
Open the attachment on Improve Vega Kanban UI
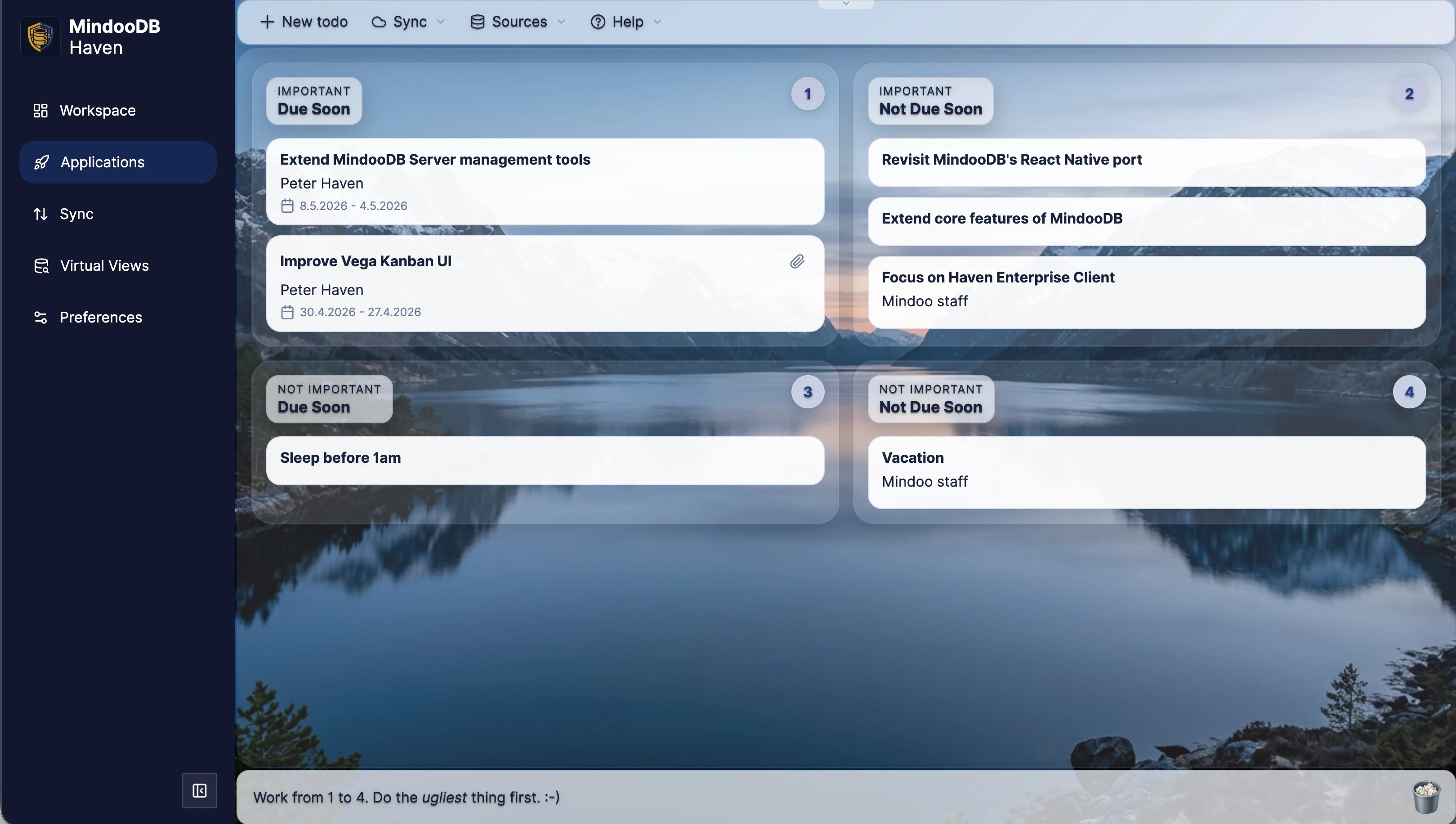click(x=797, y=261)
